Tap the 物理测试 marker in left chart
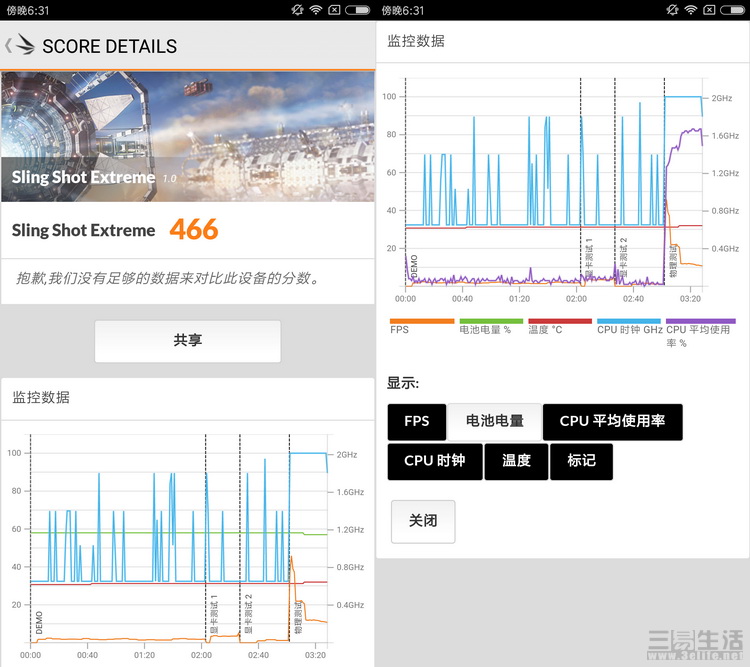This screenshot has width=750, height=667. (x=298, y=618)
